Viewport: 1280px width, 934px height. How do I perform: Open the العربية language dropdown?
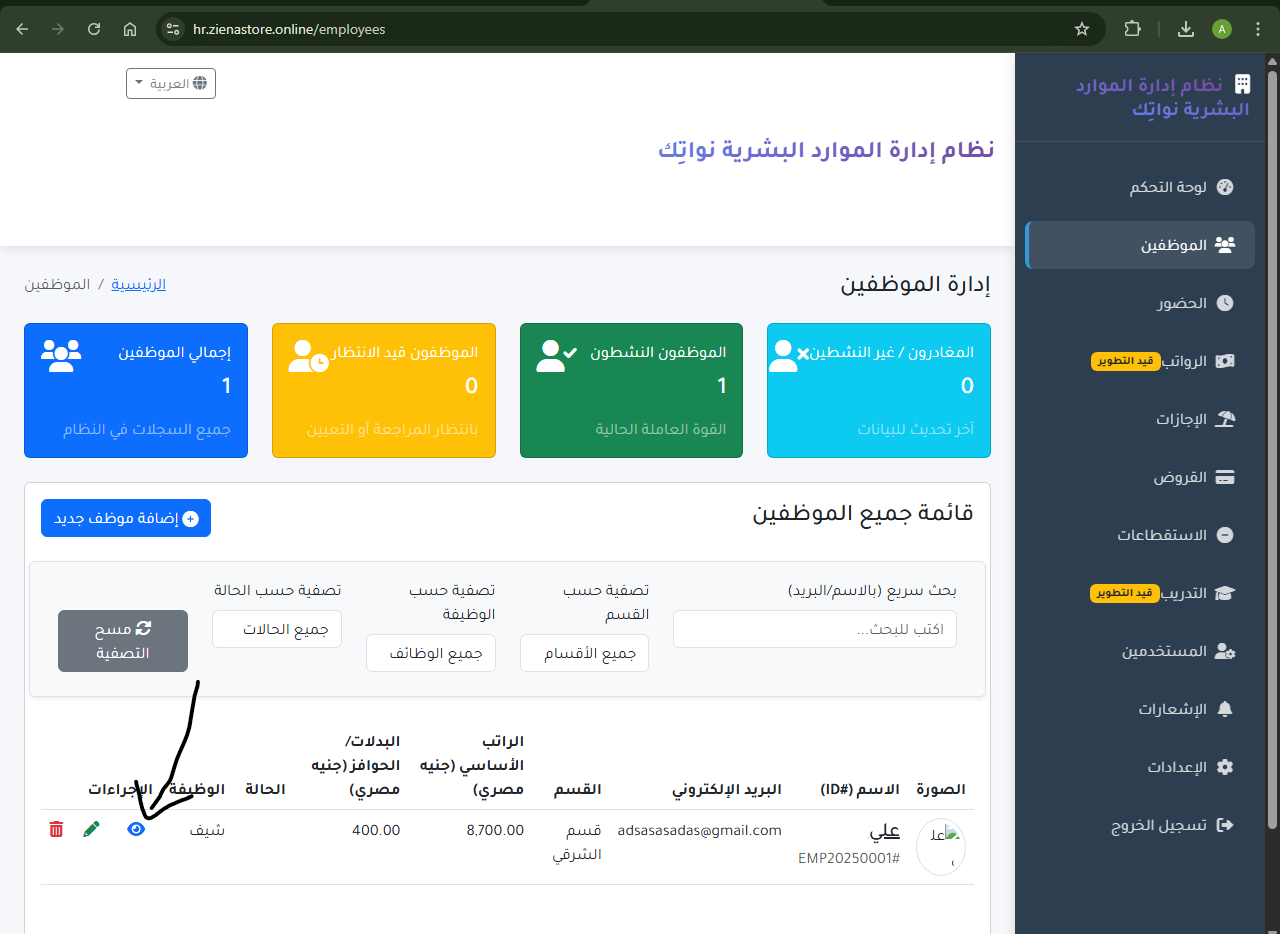pyautogui.click(x=171, y=84)
